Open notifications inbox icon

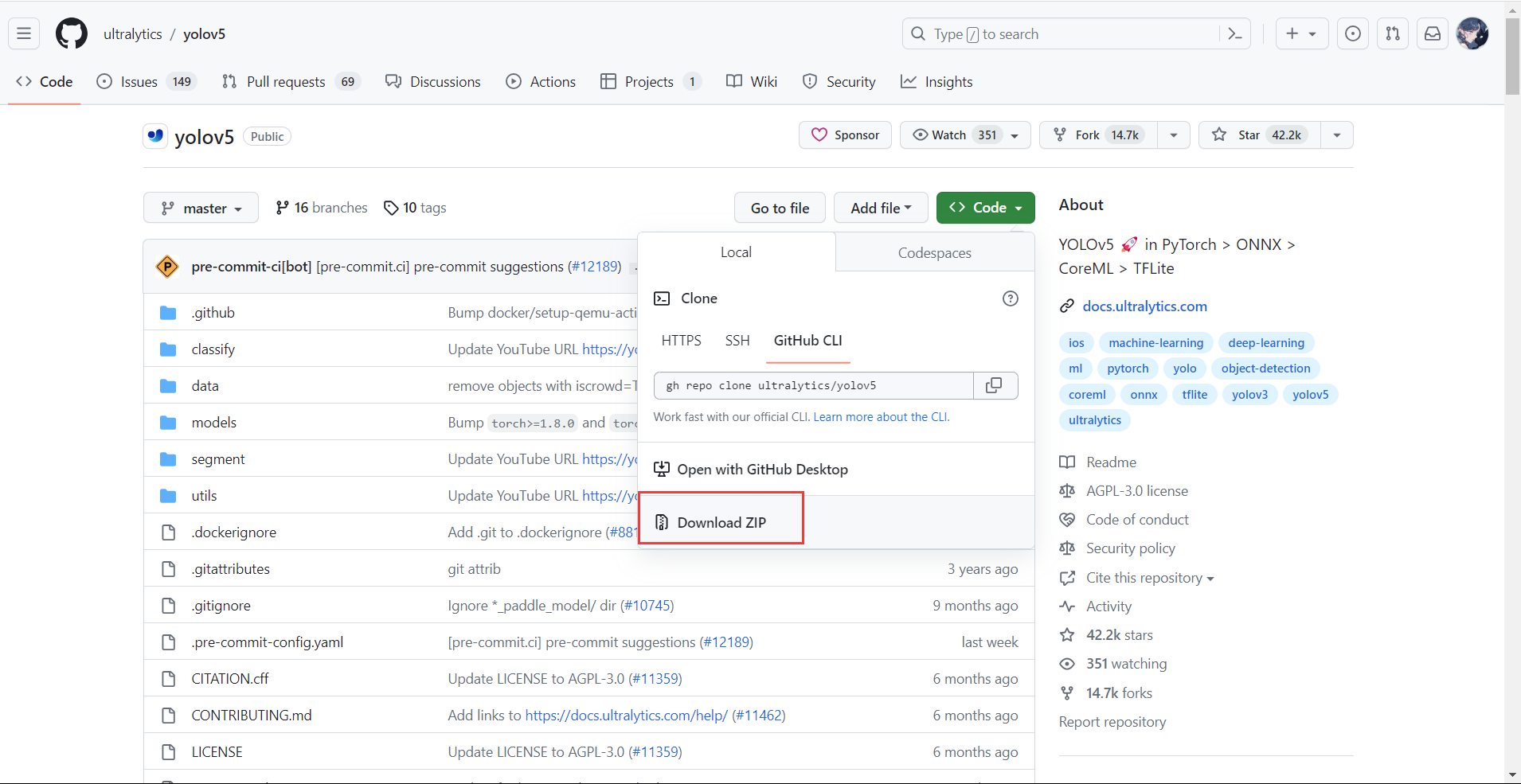[x=1432, y=33]
